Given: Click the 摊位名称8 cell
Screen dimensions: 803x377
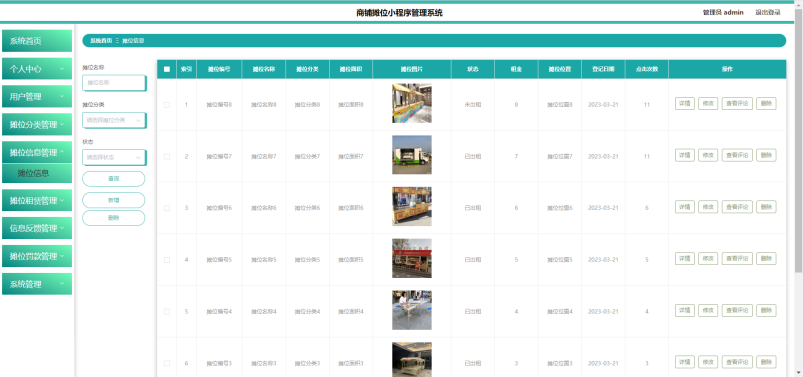Looking at the screenshot, I should pos(264,104).
